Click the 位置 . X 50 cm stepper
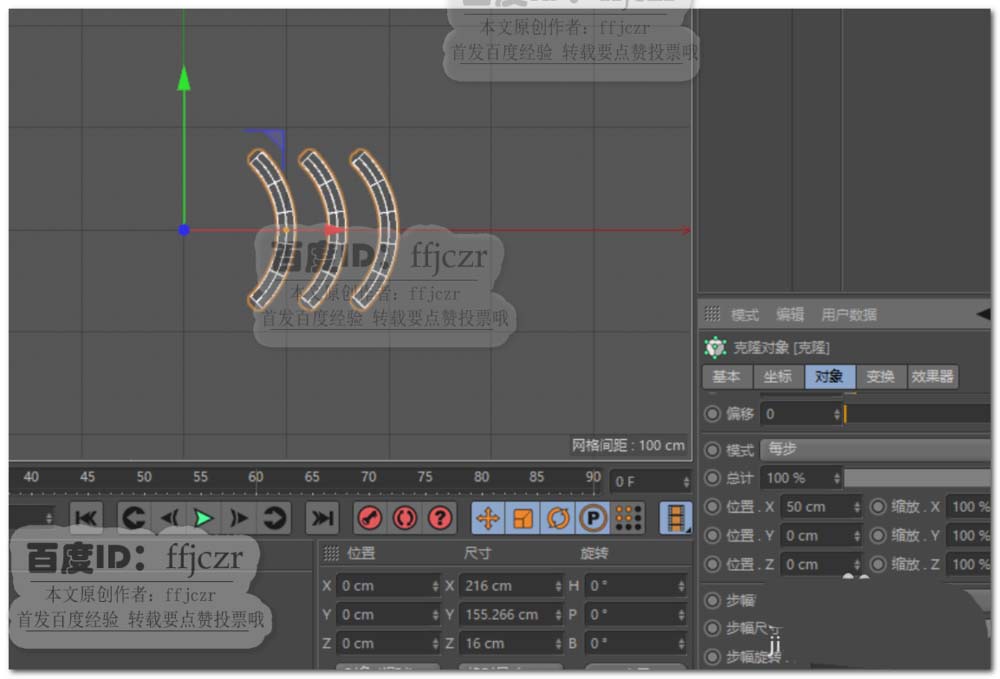 (857, 507)
